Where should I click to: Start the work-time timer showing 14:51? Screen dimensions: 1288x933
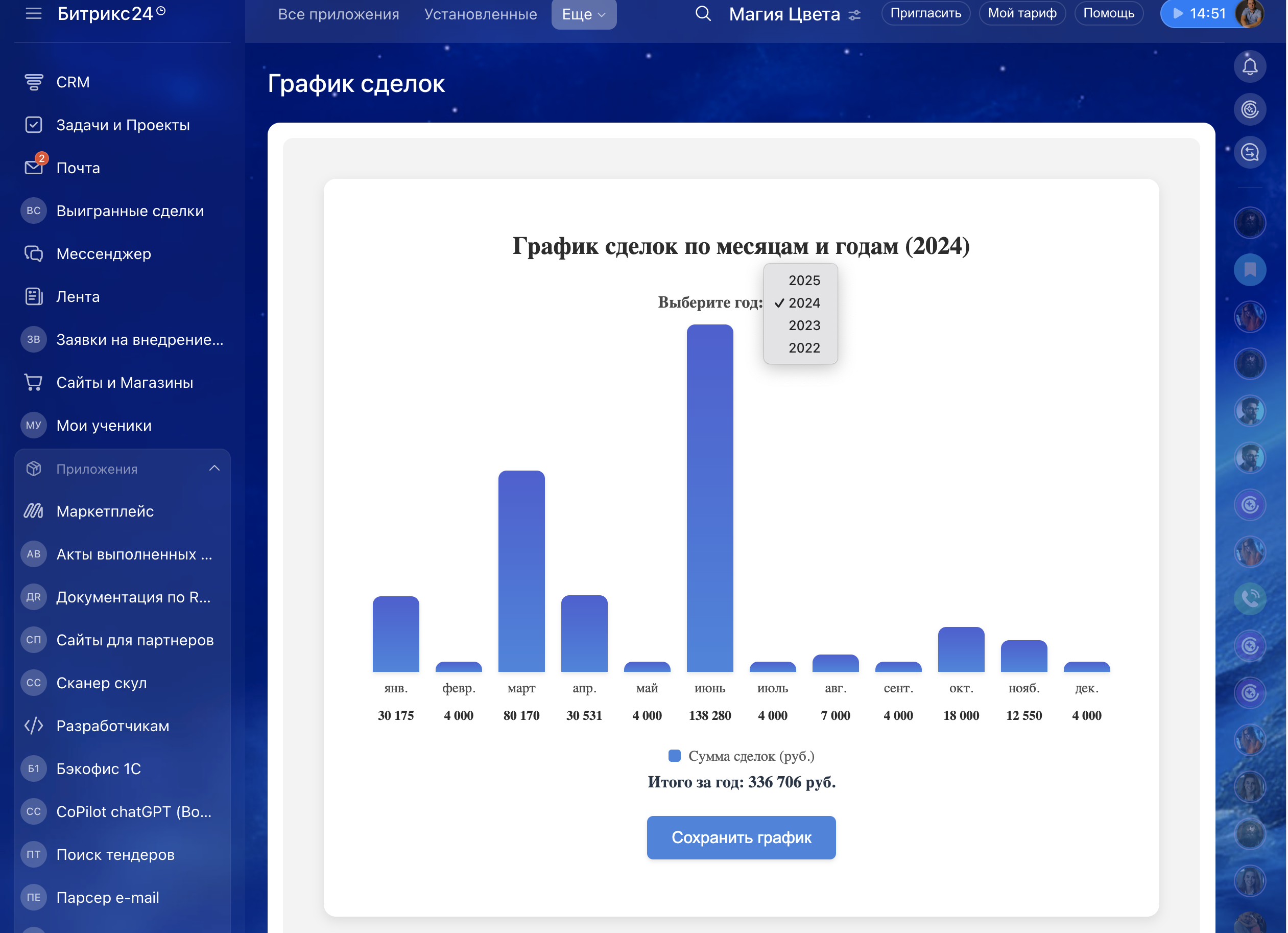tap(1197, 14)
